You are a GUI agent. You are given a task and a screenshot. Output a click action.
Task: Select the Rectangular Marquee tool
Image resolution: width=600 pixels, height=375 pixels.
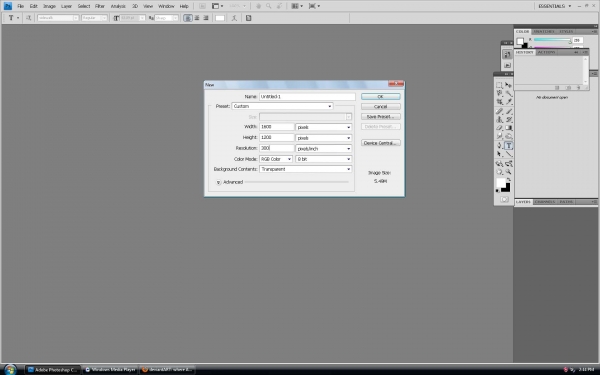tap(499, 85)
